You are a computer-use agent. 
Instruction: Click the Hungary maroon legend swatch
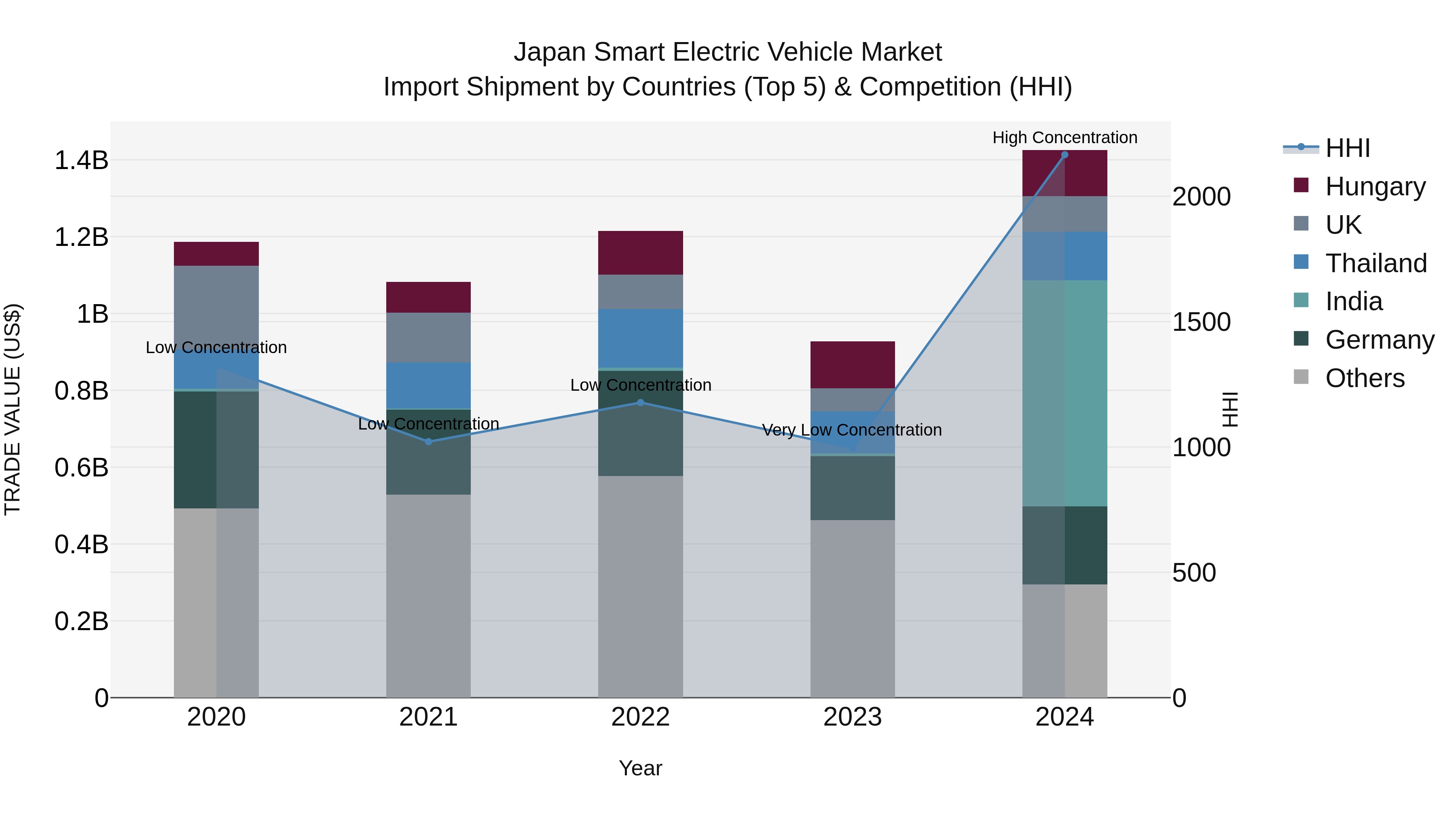[x=1301, y=185]
